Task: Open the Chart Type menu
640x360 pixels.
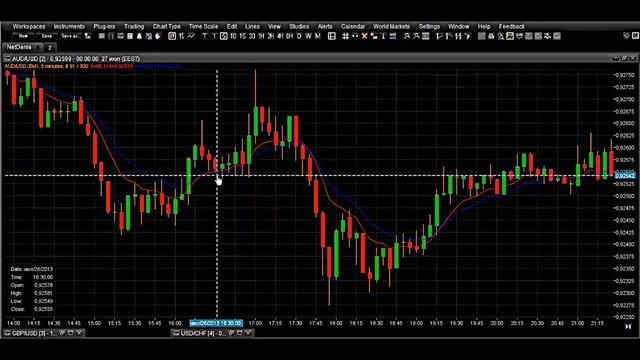Action: tap(167, 27)
